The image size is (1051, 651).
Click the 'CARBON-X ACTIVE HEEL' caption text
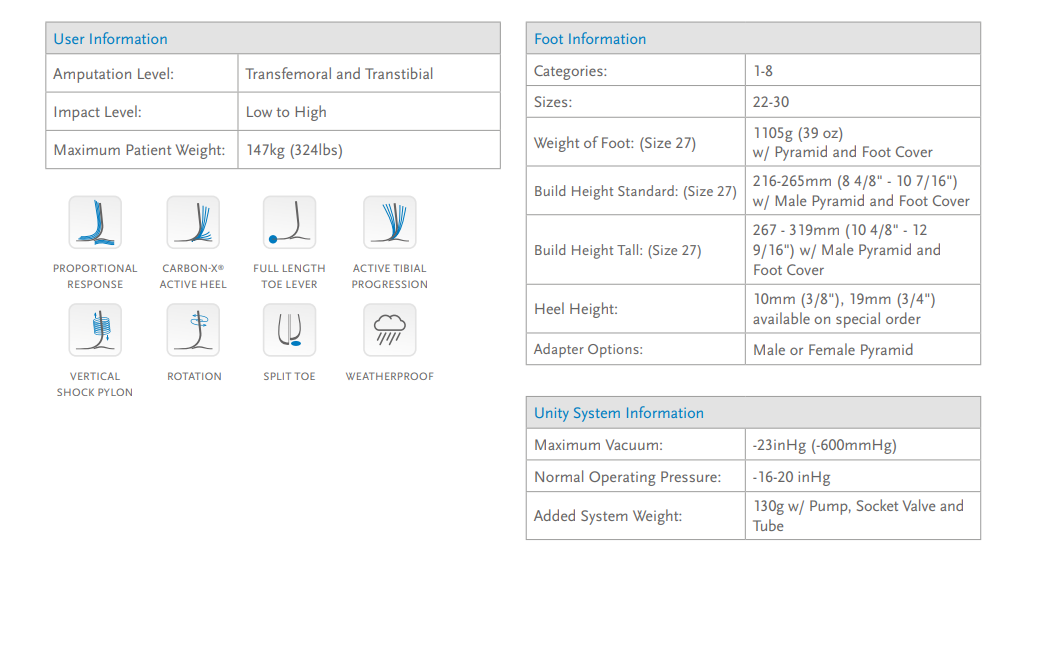(x=193, y=276)
